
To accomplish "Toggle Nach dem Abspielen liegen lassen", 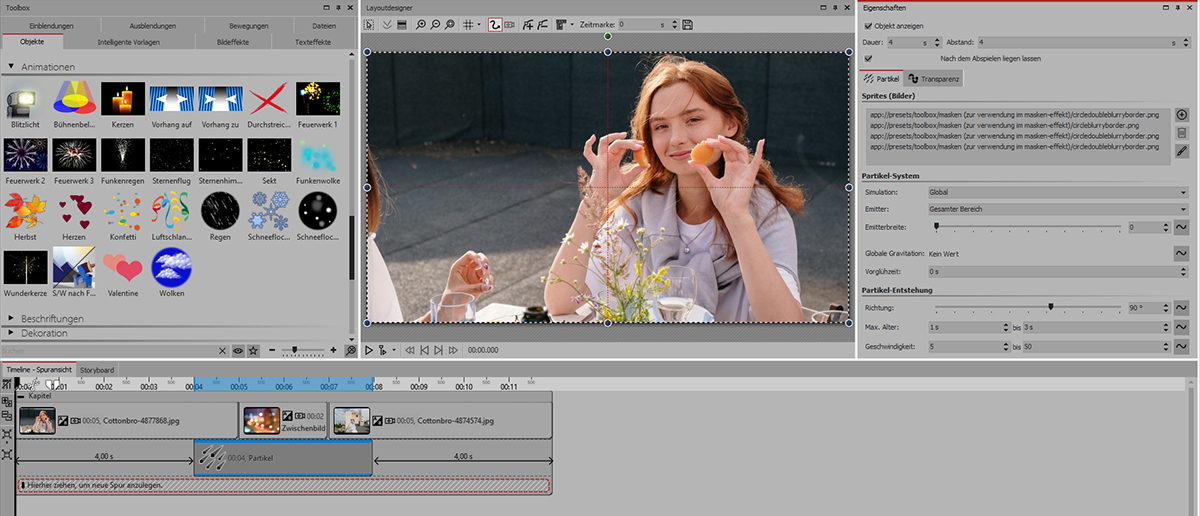I will click(x=868, y=59).
